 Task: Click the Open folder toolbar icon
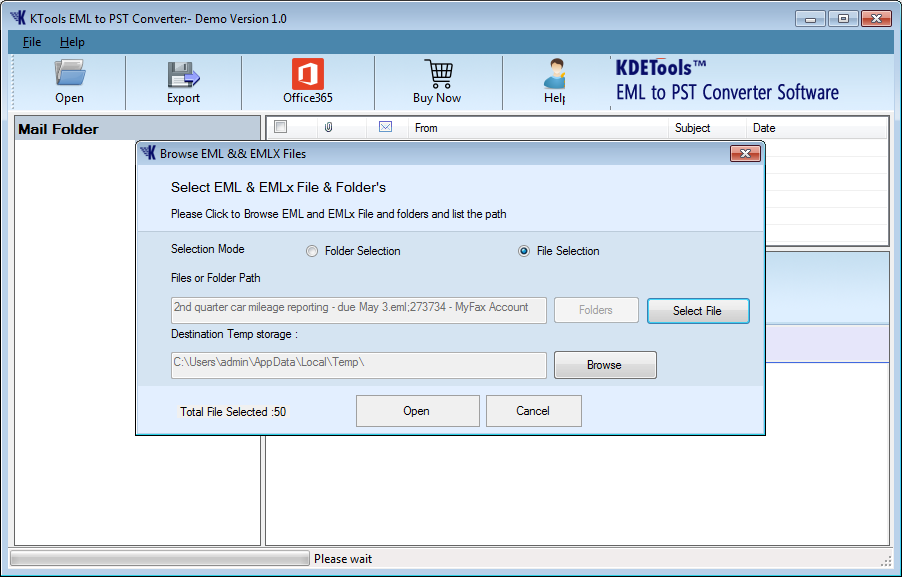click(69, 74)
